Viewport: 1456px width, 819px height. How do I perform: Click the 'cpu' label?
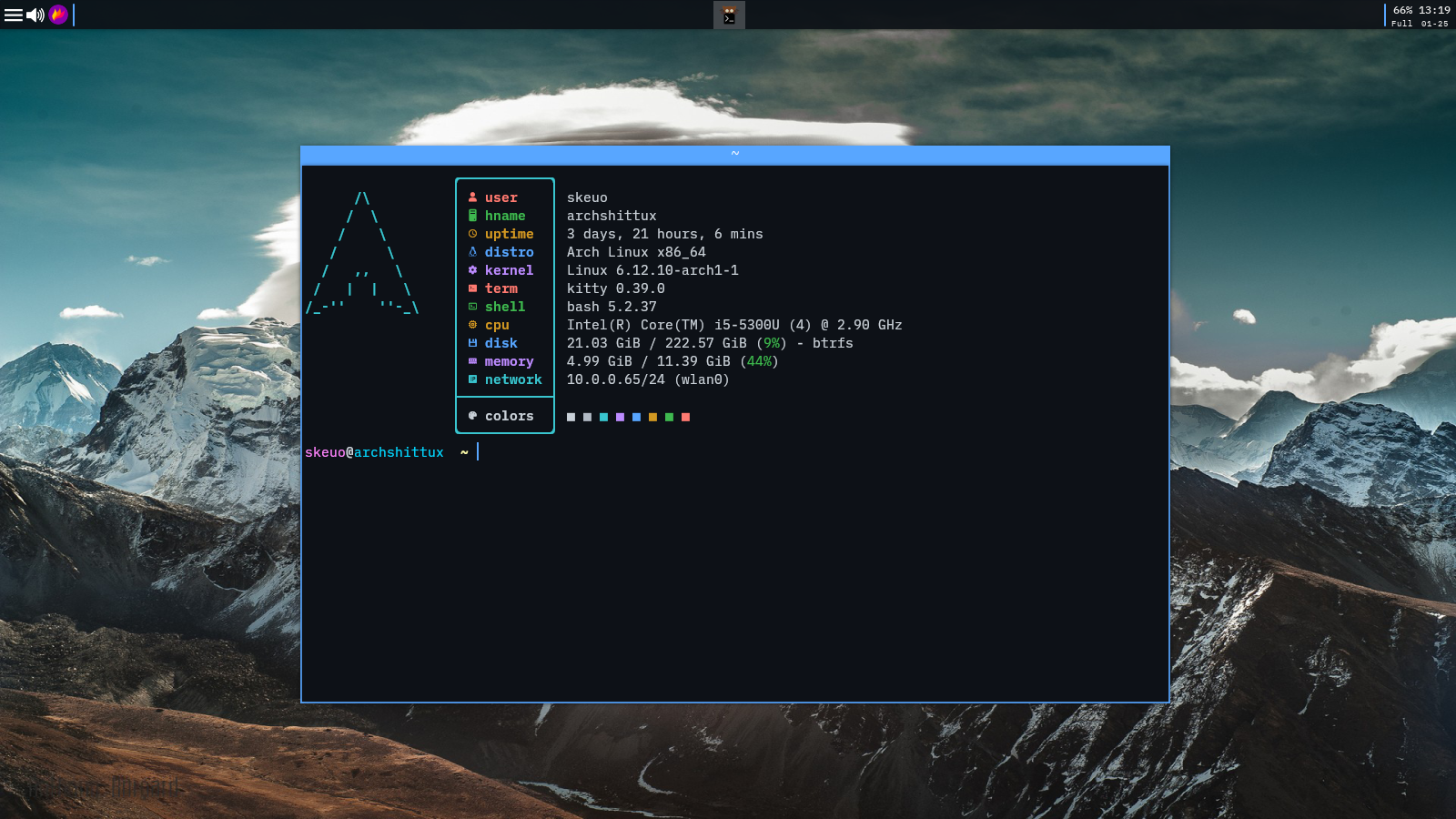(497, 325)
